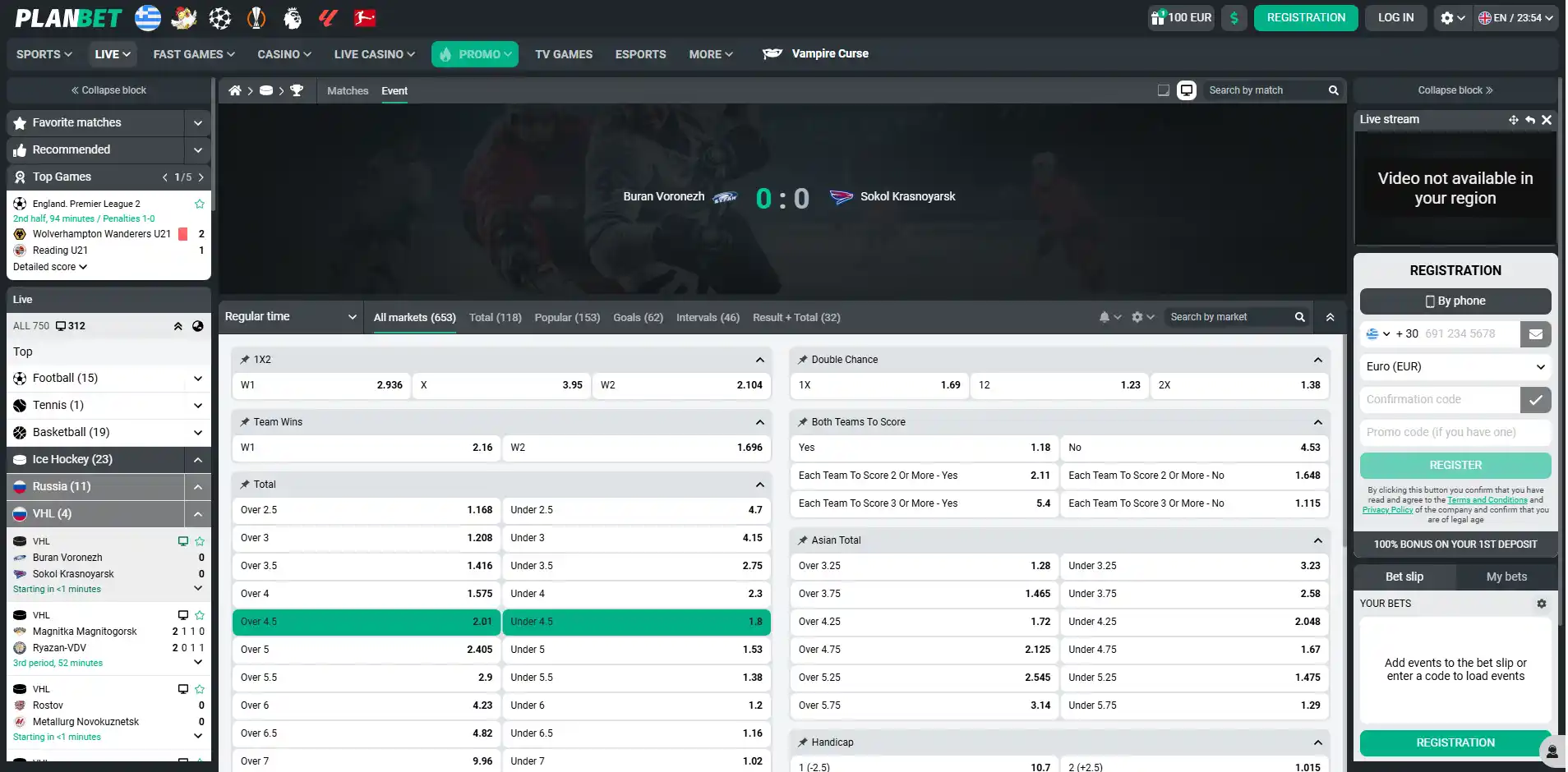Click the ice hockey puck breadcrumb icon
The image size is (1568, 772).
(x=266, y=90)
